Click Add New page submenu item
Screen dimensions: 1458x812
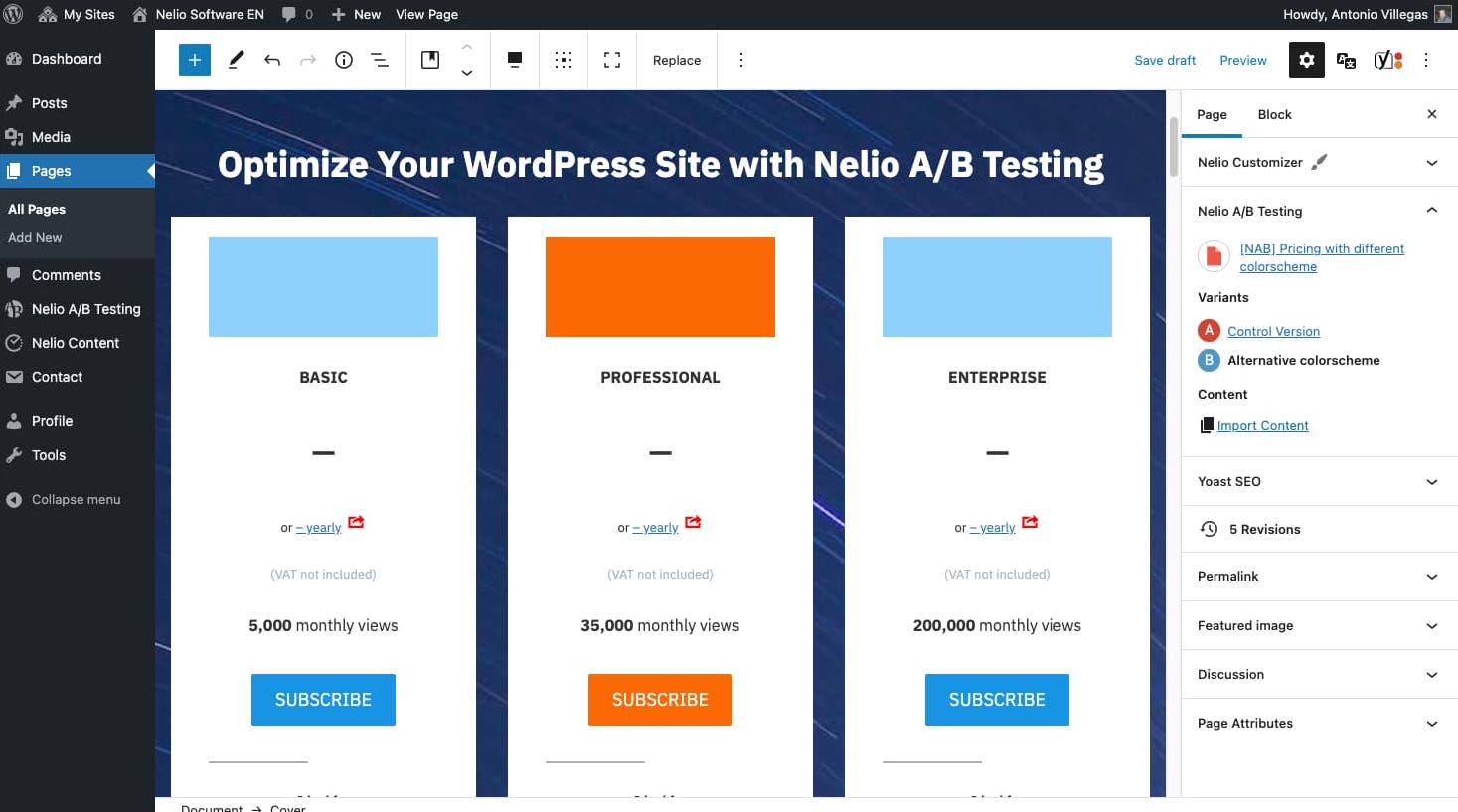tap(35, 237)
